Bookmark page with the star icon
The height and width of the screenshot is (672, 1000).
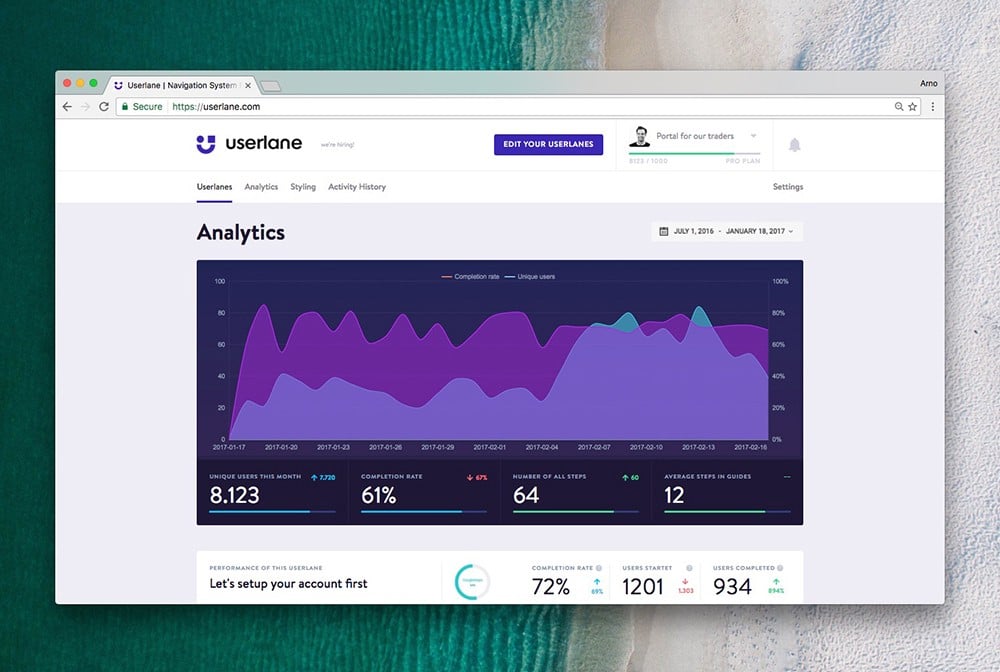point(912,106)
